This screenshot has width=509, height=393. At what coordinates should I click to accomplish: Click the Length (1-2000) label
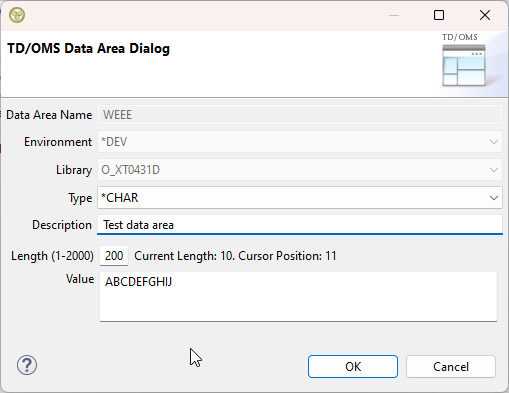tap(52, 256)
